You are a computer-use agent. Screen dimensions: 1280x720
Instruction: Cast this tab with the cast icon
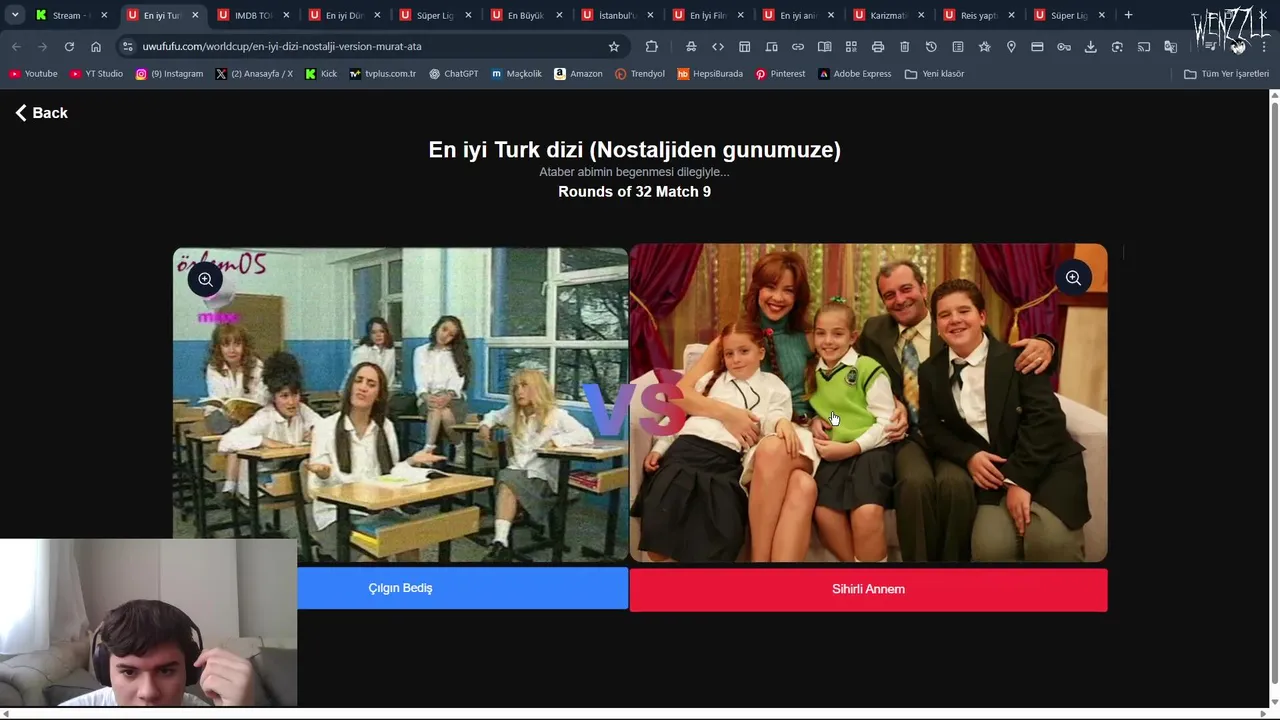click(x=1144, y=46)
